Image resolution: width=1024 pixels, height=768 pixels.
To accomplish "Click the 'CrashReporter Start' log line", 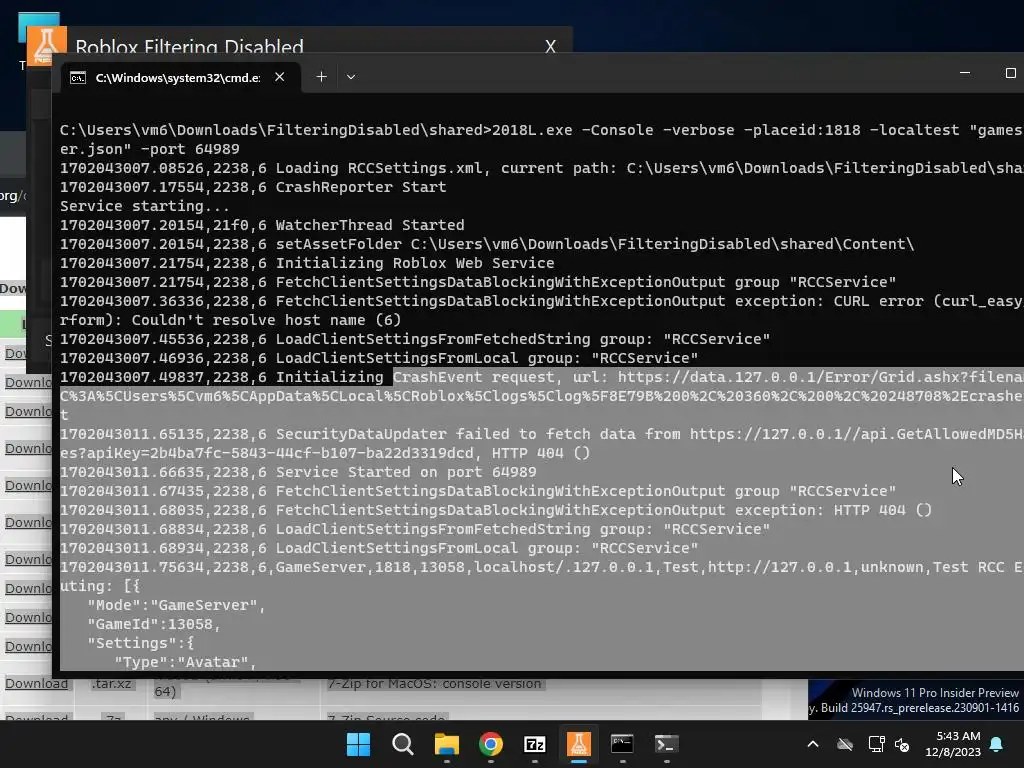I will (253, 187).
